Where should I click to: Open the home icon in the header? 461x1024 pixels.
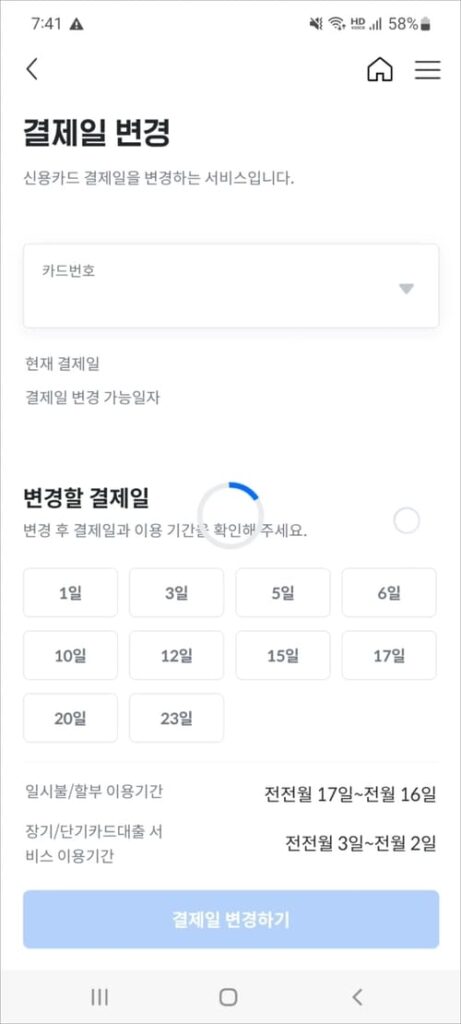click(380, 69)
